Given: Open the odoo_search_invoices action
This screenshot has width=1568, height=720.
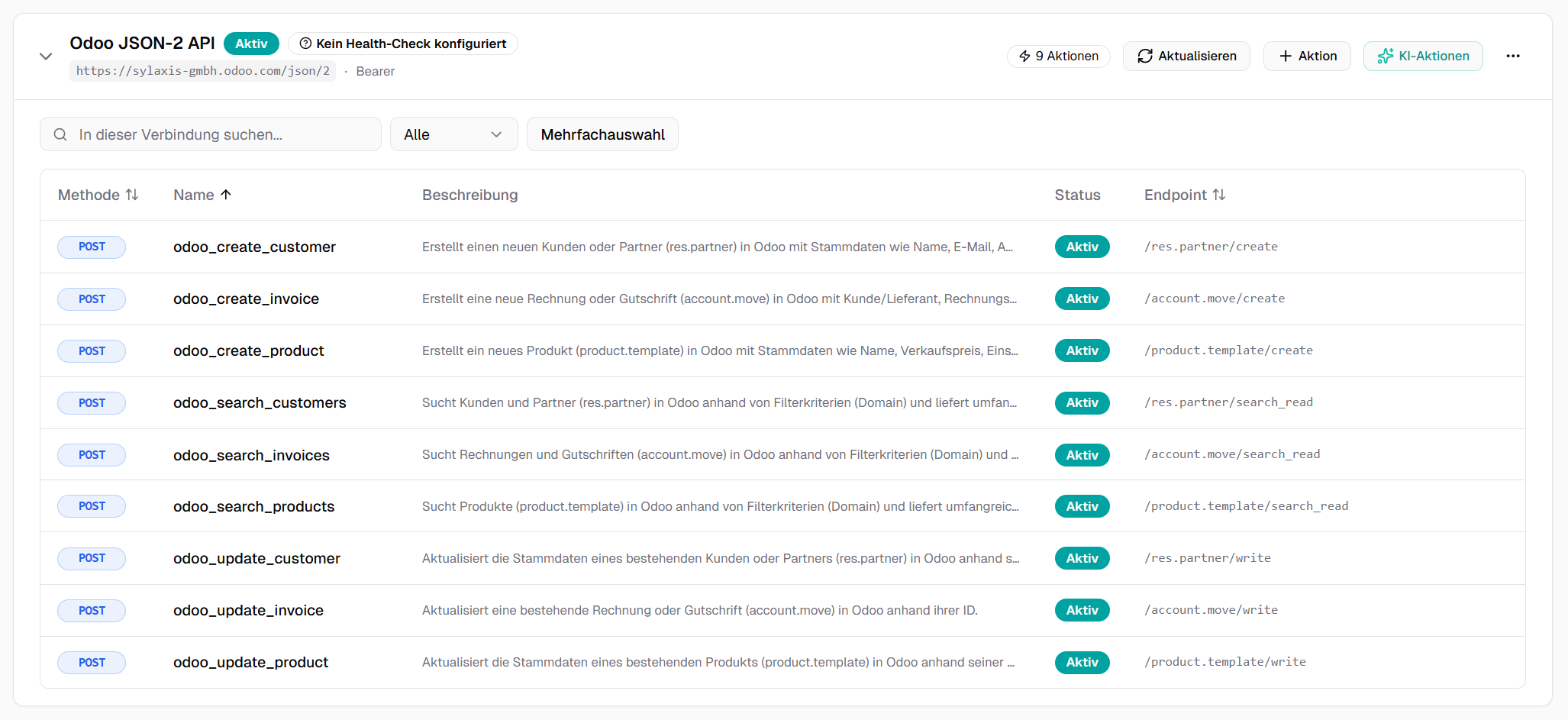Looking at the screenshot, I should click(251, 455).
